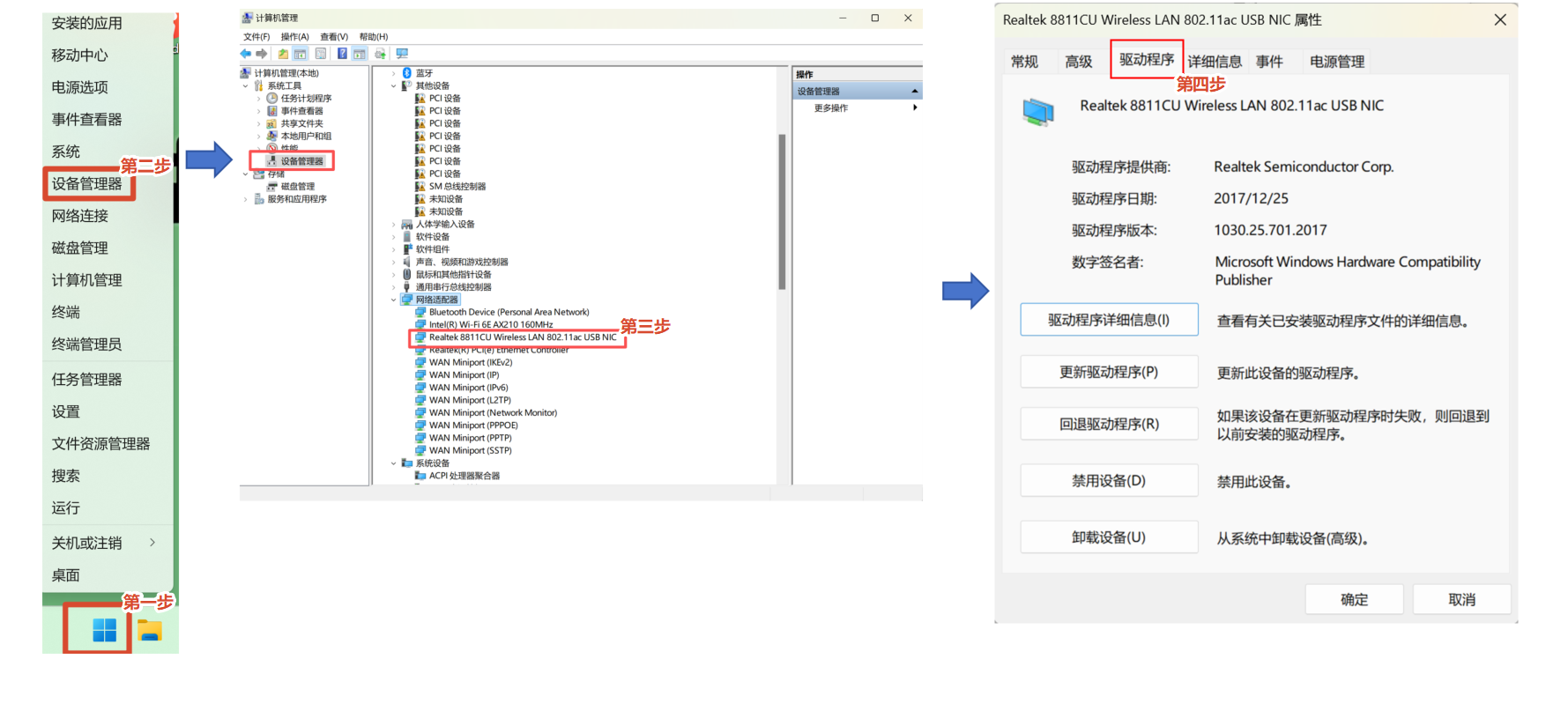The width and height of the screenshot is (1568, 711).
Task: Switch to the 详细信息 tab
Action: [1215, 62]
